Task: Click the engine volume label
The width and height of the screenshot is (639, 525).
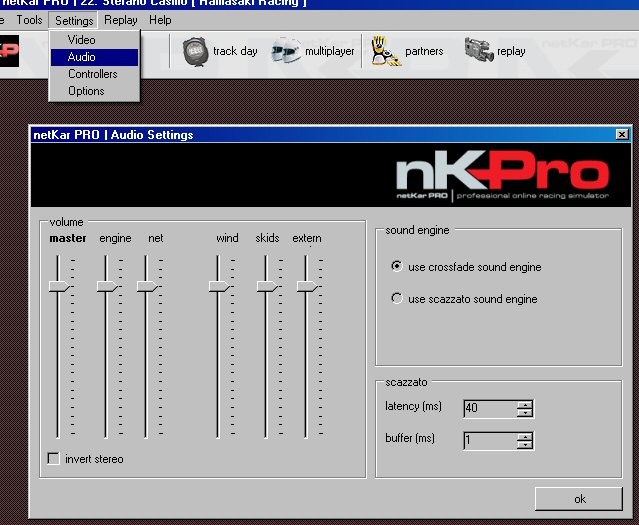Action: (115, 238)
